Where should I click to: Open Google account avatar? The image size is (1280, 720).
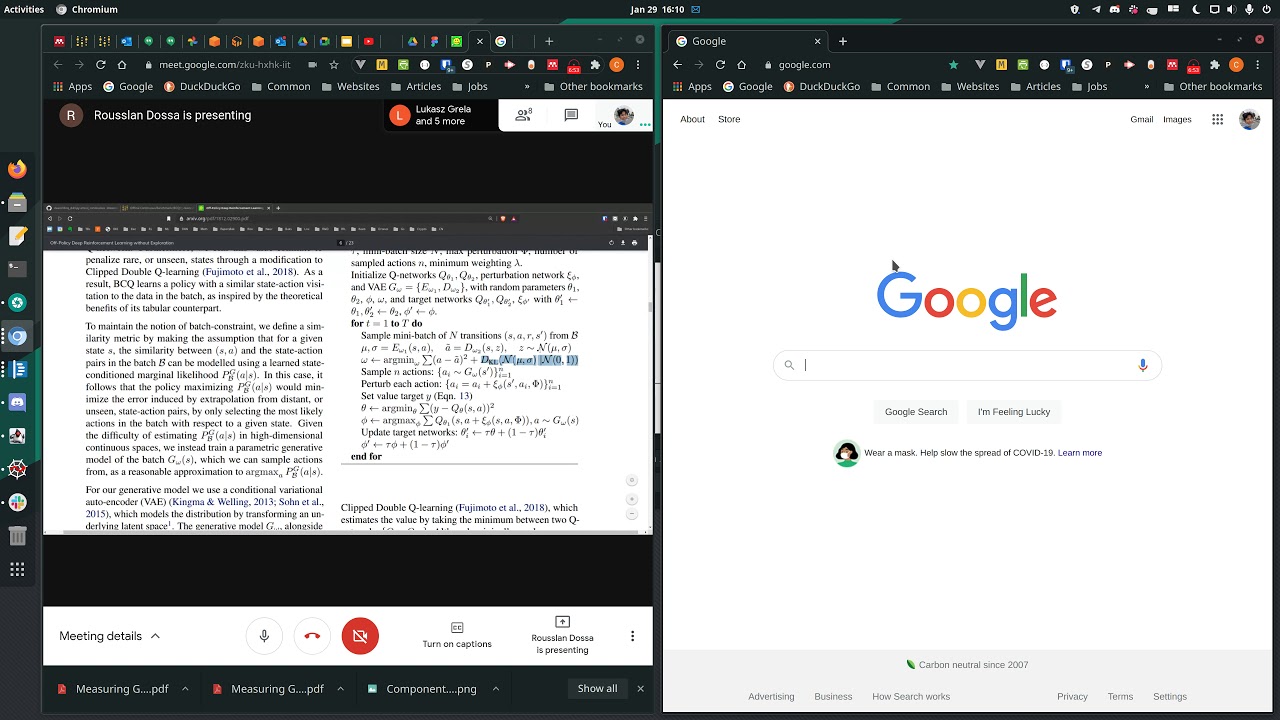click(x=1249, y=119)
